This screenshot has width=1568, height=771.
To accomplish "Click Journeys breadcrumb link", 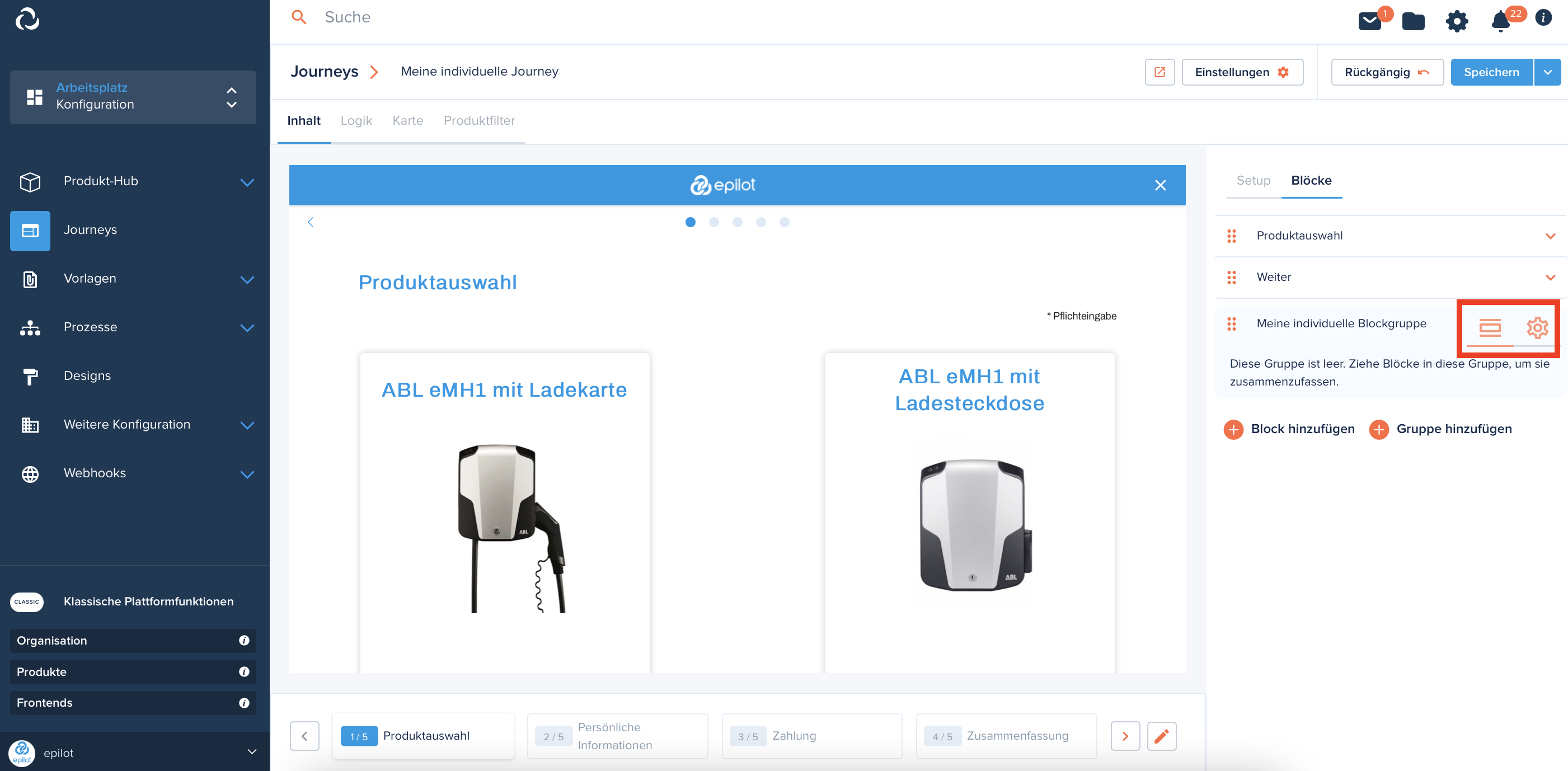I will click(325, 71).
